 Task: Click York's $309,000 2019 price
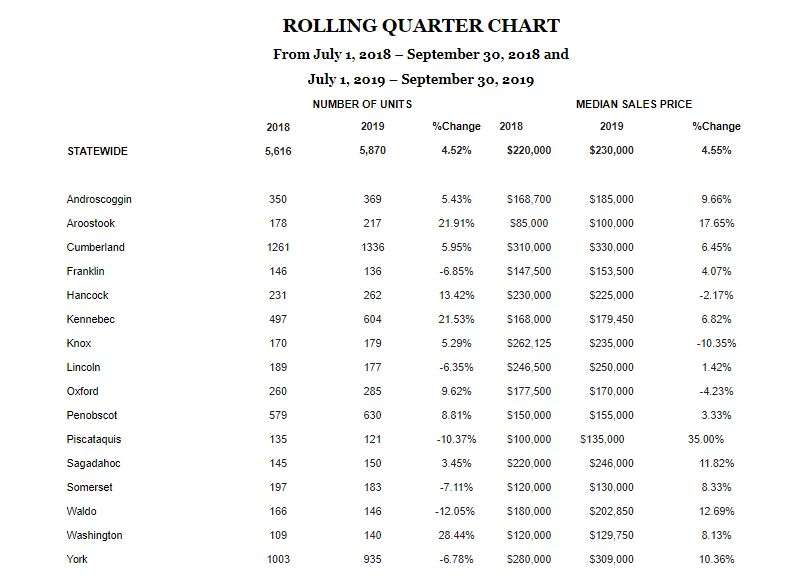click(611, 559)
